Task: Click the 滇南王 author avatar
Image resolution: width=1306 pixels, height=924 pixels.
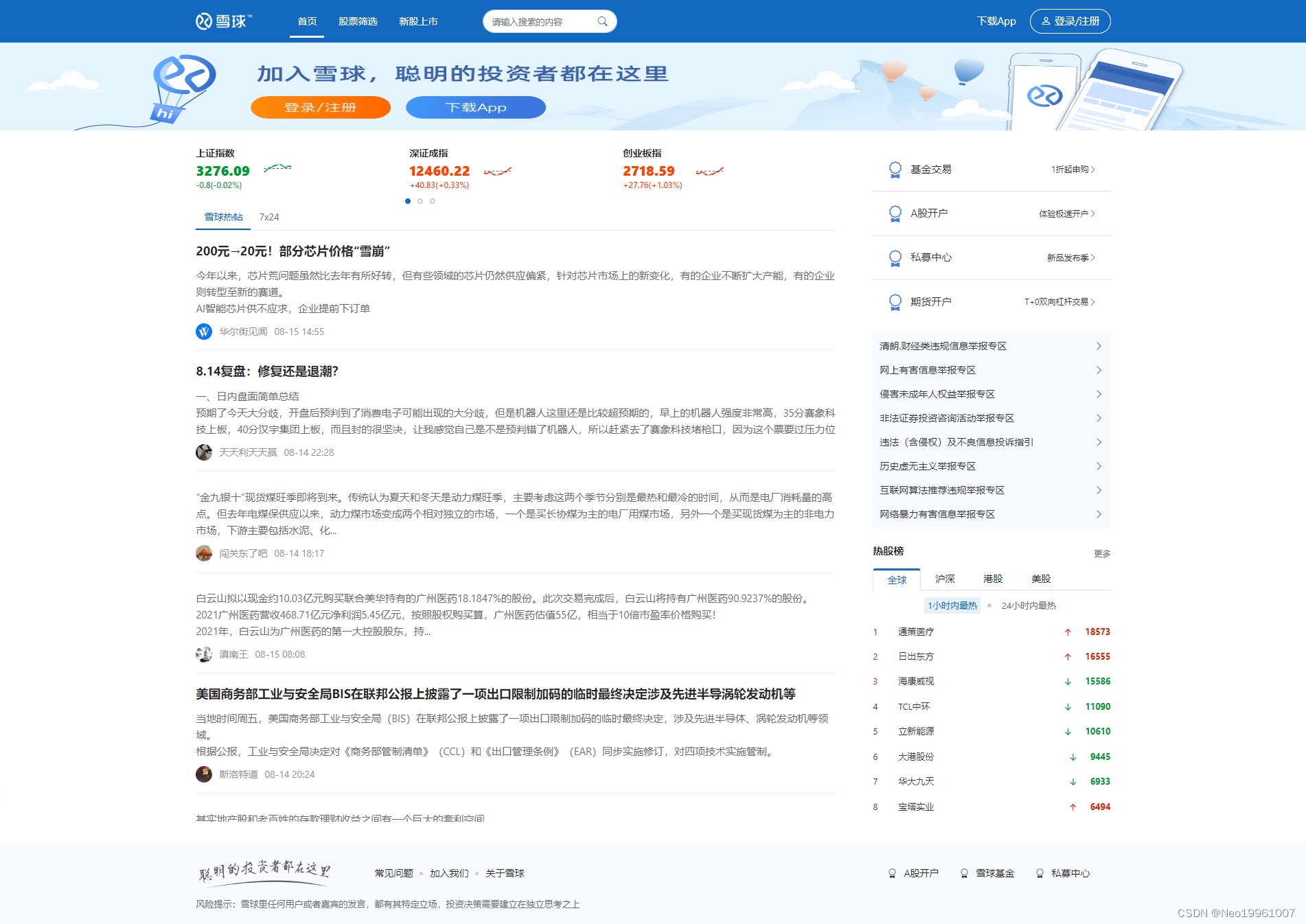Action: [204, 654]
